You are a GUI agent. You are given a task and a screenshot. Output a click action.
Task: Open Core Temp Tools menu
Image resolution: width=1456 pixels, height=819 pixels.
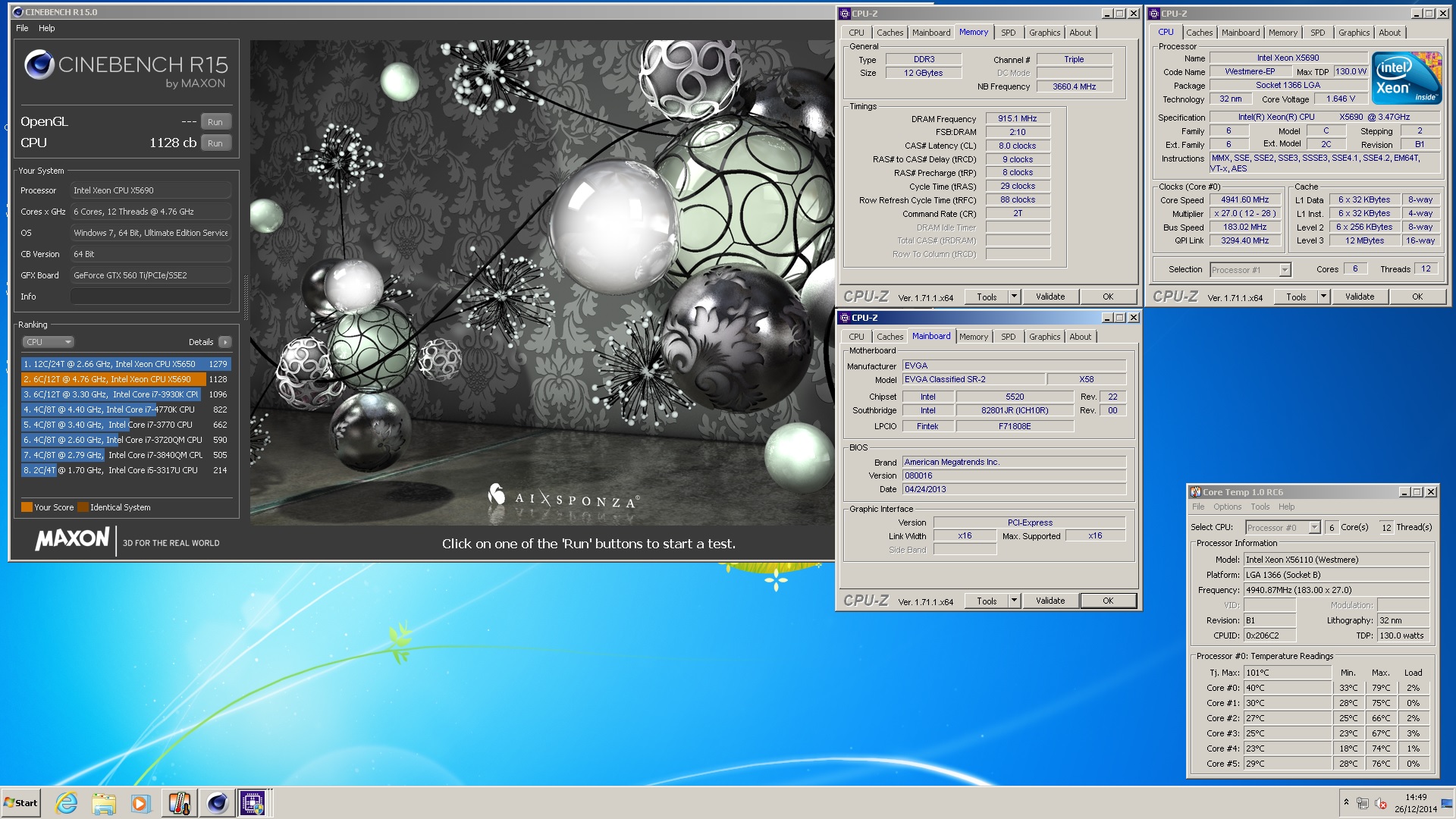pos(1260,507)
